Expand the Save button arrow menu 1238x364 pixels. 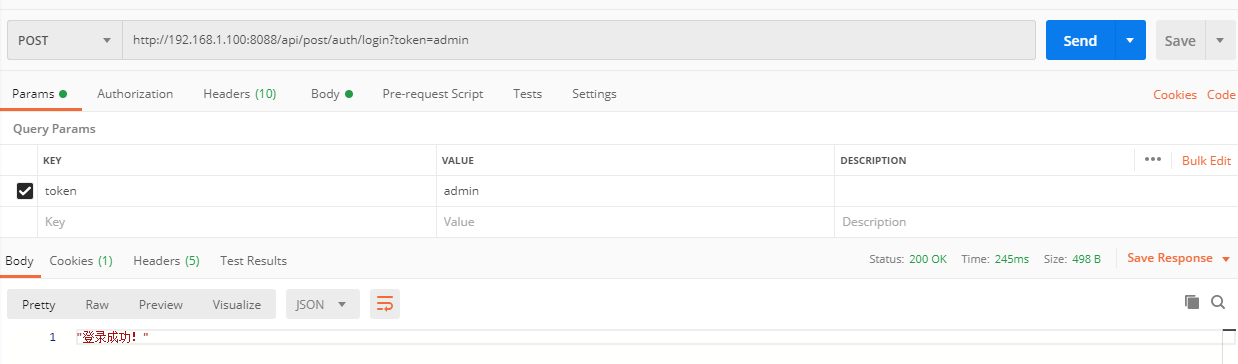(1220, 41)
